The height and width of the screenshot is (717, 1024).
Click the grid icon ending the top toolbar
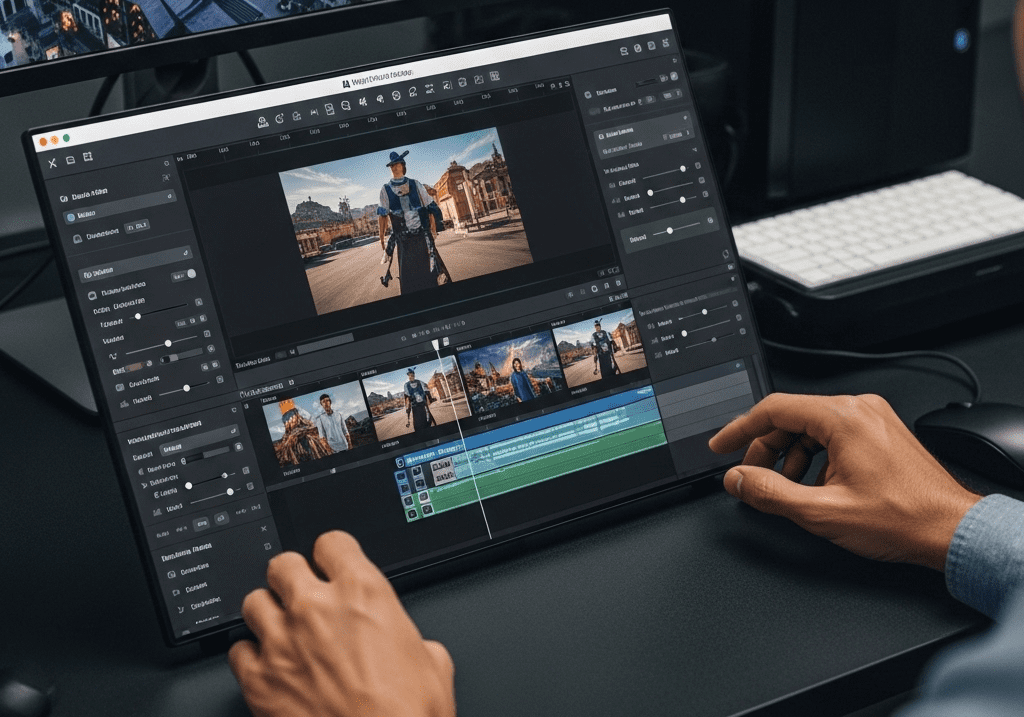(x=494, y=76)
